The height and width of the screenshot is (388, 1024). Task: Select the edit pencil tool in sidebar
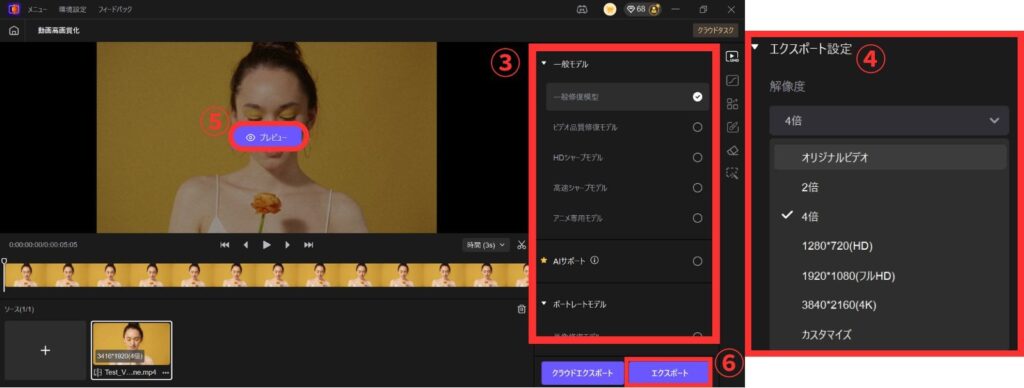click(732, 127)
